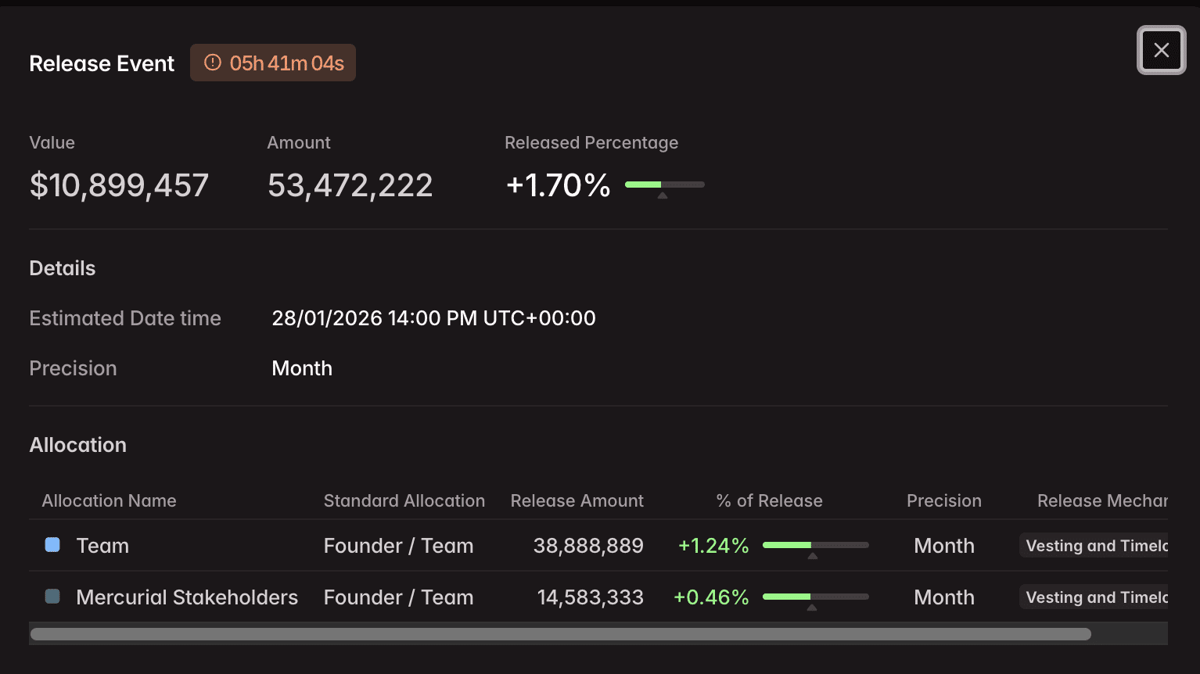Click the Mercurial Stakeholders teal color swatch

(x=53, y=596)
